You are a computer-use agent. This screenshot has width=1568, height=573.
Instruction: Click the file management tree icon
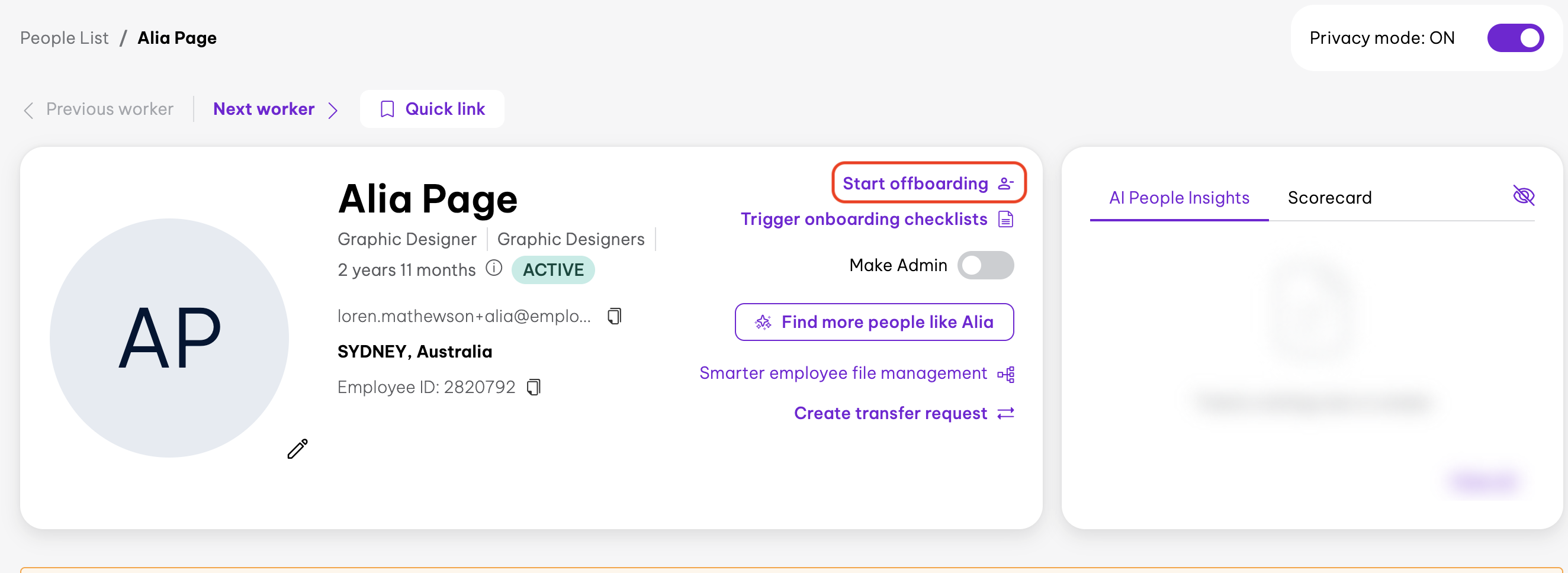(1005, 374)
